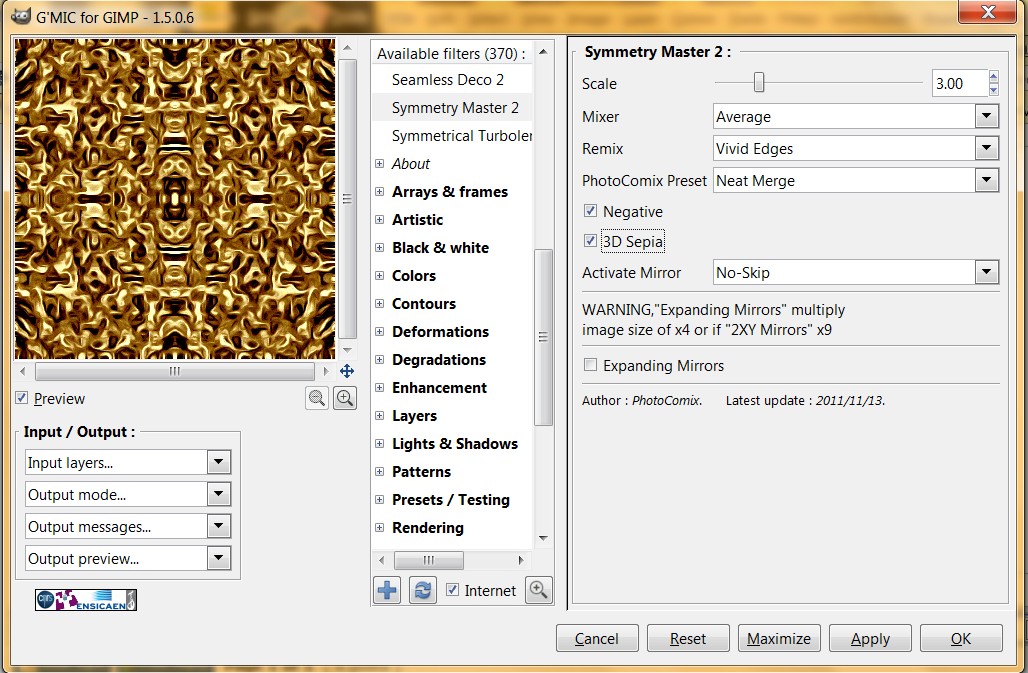Refresh the filter list with update icon
The height and width of the screenshot is (673, 1028).
click(x=423, y=590)
